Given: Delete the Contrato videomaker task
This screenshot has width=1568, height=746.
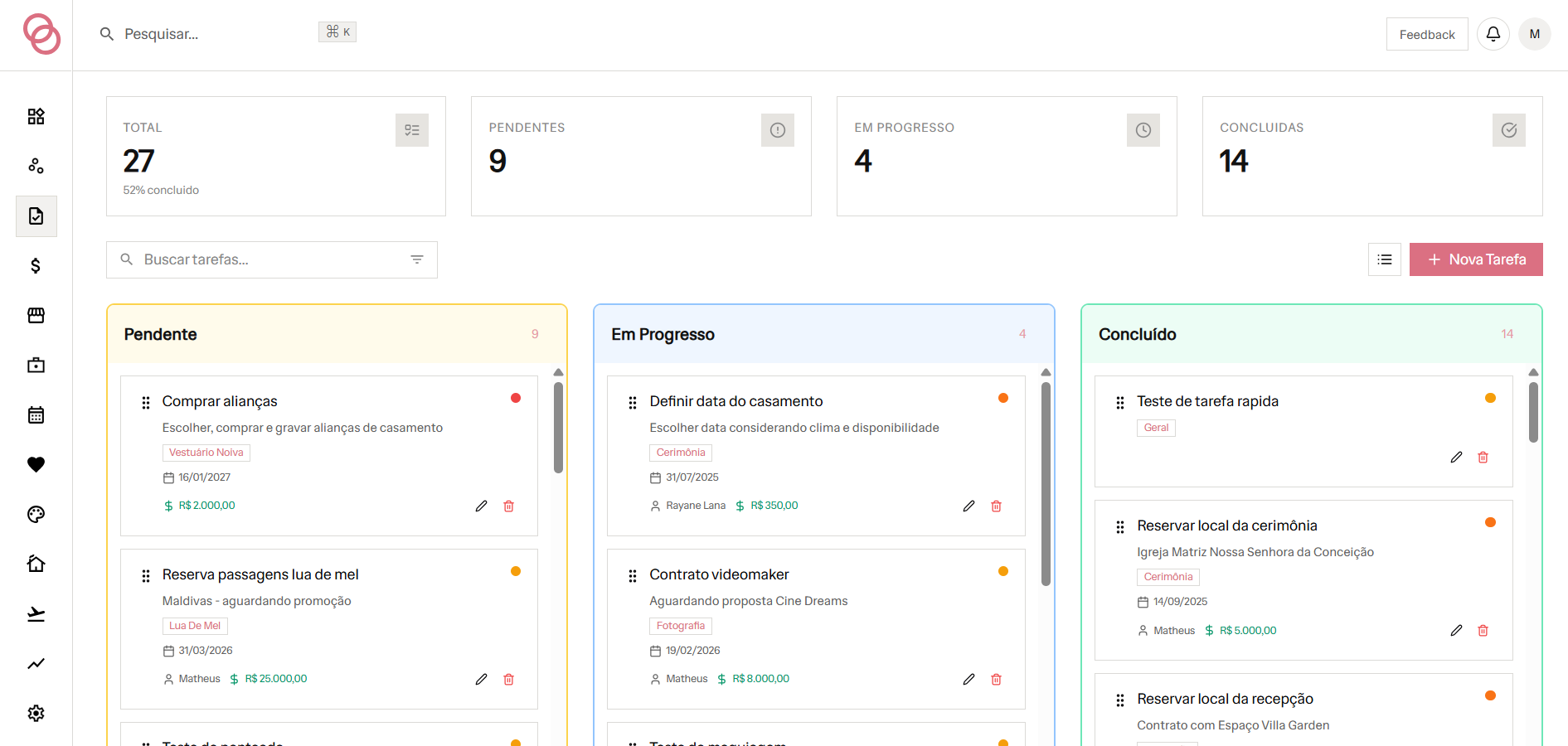Looking at the screenshot, I should coord(997,679).
